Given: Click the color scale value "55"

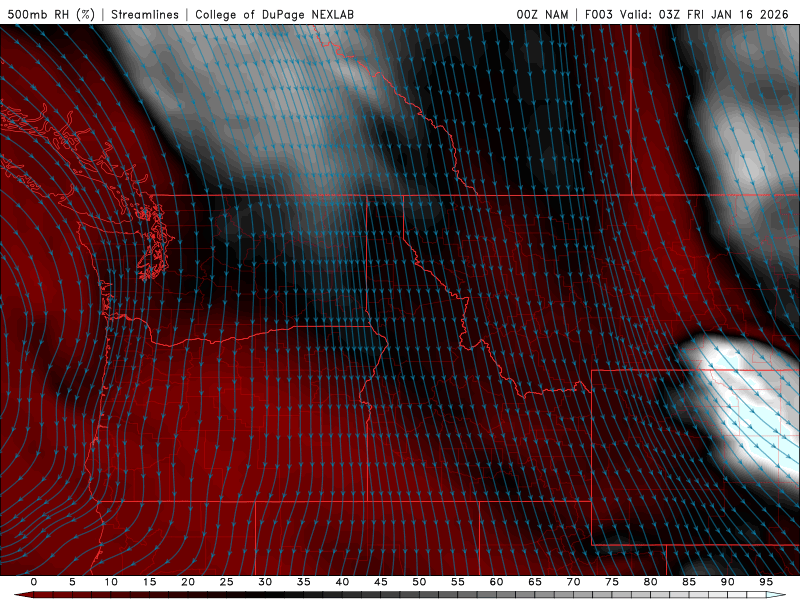Looking at the screenshot, I should pyautogui.click(x=458, y=582).
